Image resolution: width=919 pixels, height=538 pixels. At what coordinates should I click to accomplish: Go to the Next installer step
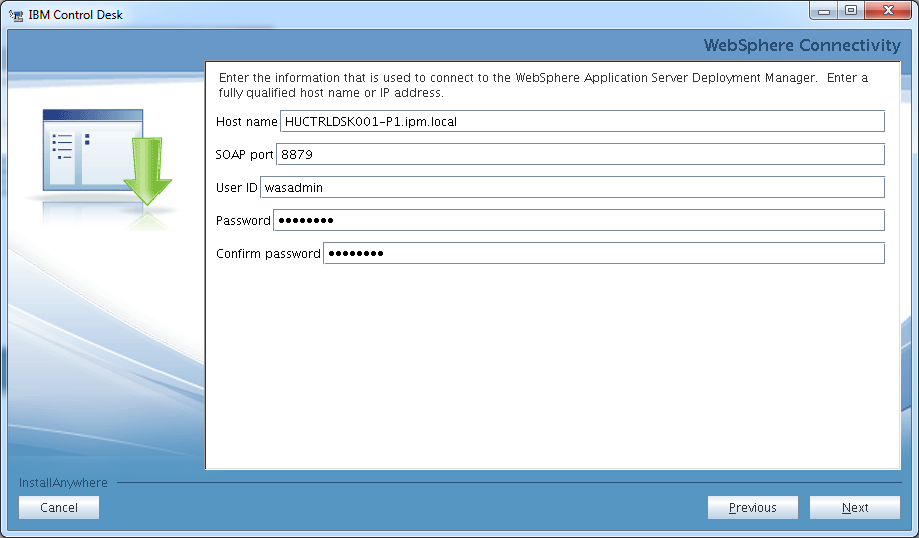tap(855, 508)
